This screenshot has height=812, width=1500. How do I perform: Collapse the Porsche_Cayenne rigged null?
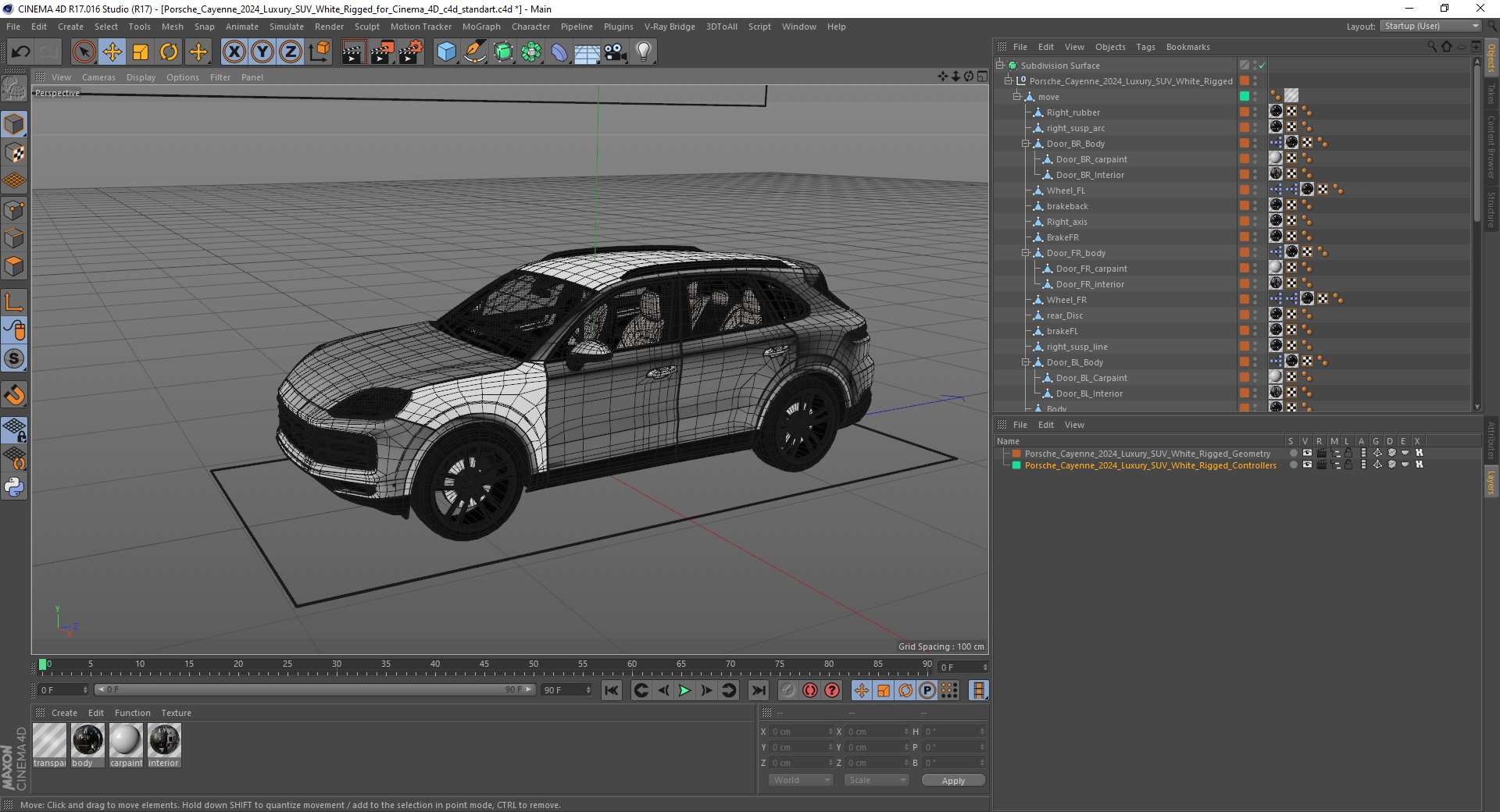pos(1009,81)
